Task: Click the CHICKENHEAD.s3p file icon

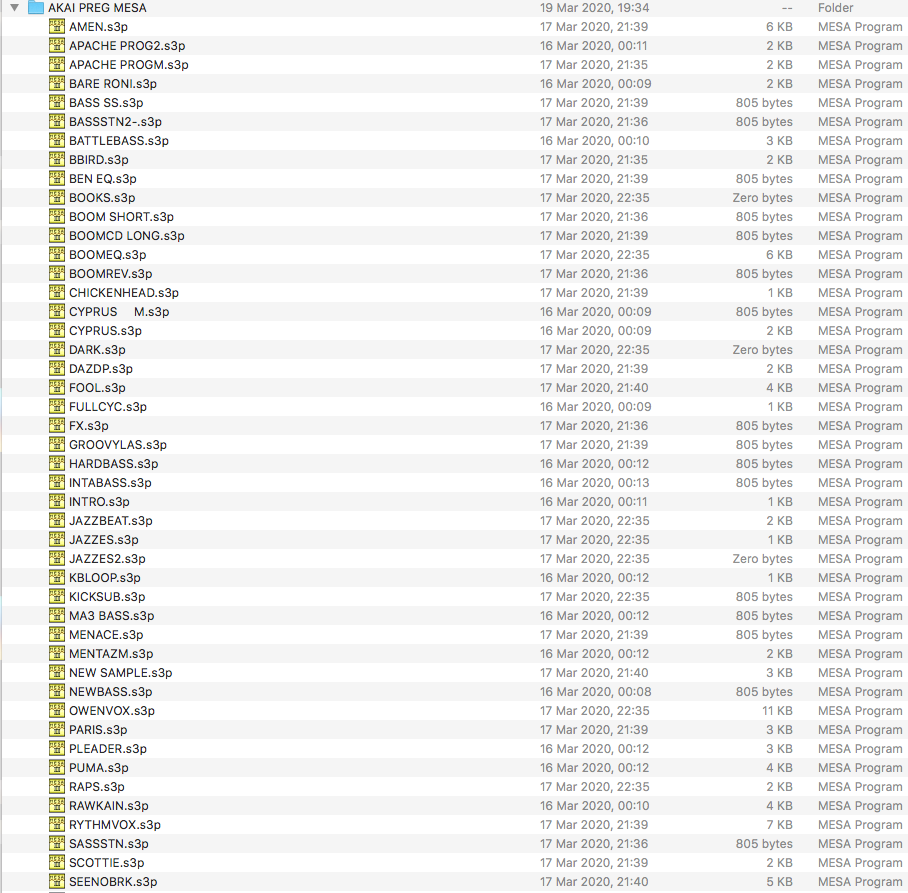Action: pyautogui.click(x=57, y=292)
